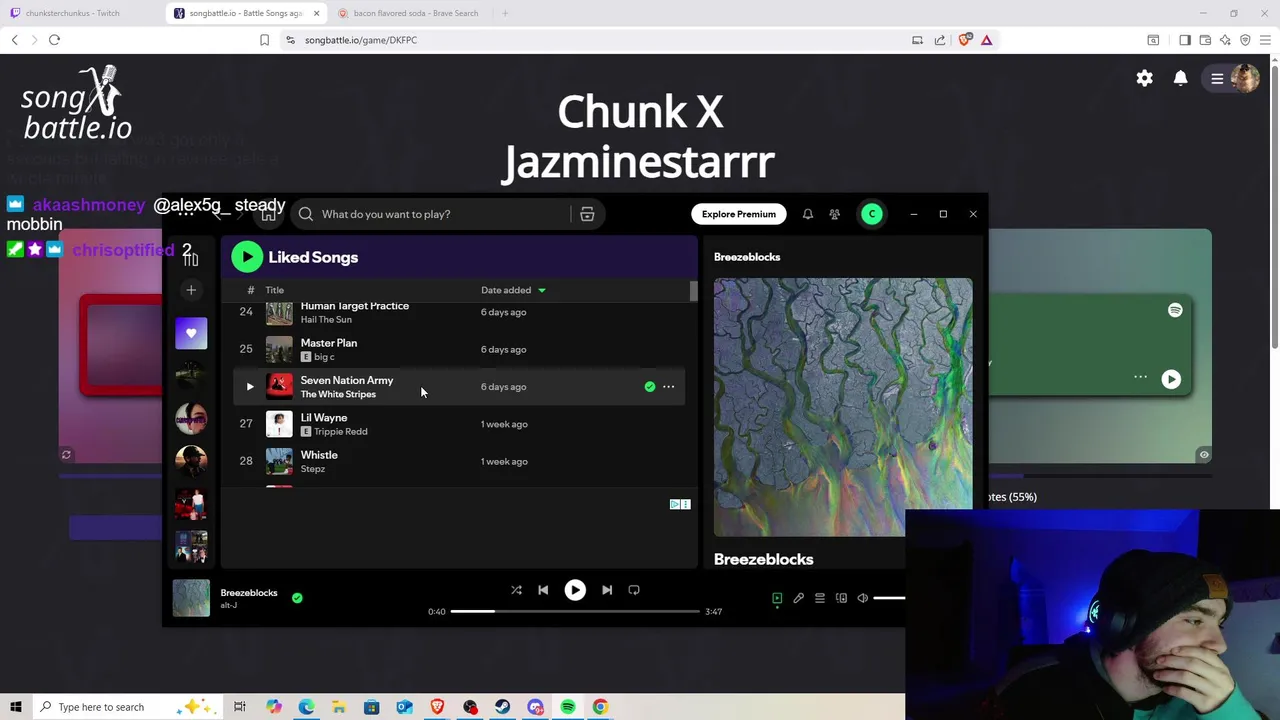Open more options for Seven Nation Army
This screenshot has height=720, width=1280.
[x=668, y=387]
